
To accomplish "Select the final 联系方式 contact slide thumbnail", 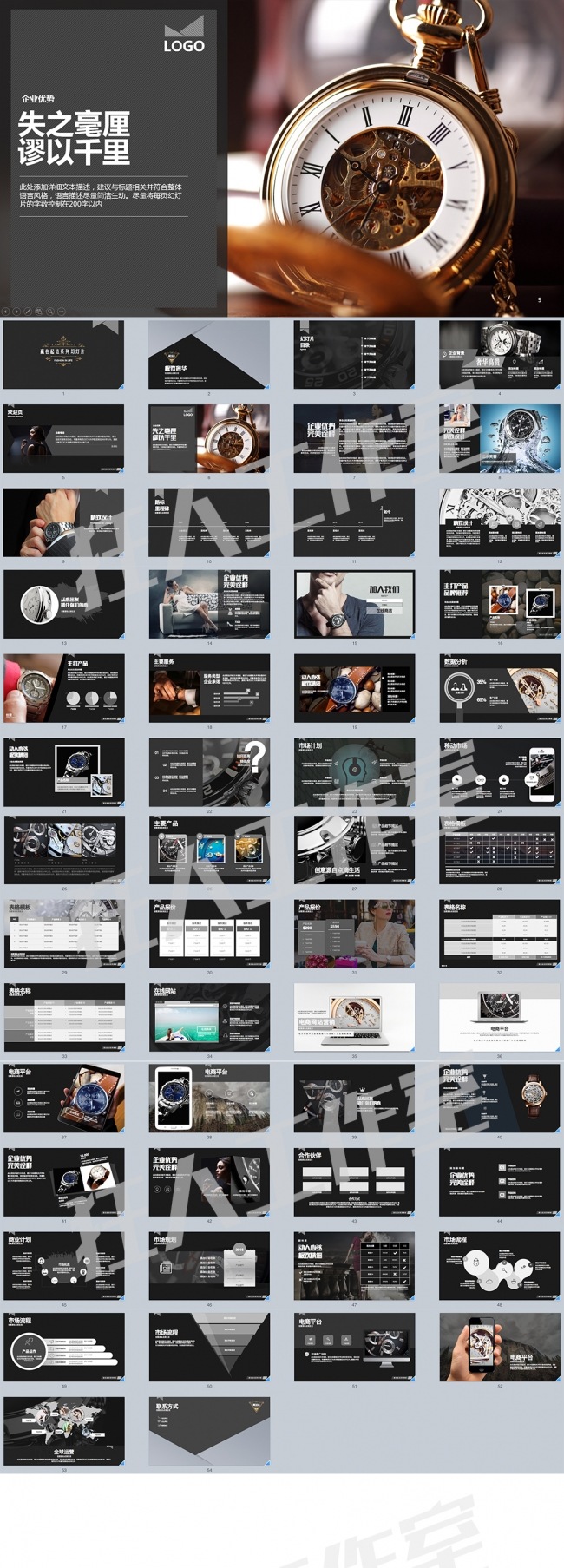I will (x=209, y=1431).
